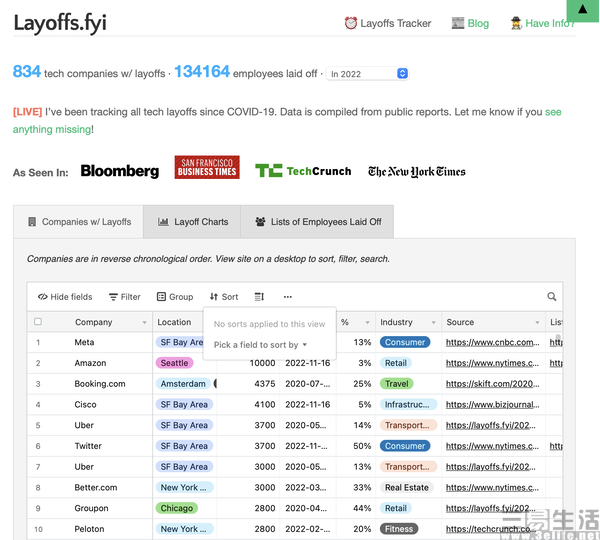Image resolution: width=600 pixels, height=540 pixels.
Task: Open the % column header dropdown arrow
Action: (367, 323)
